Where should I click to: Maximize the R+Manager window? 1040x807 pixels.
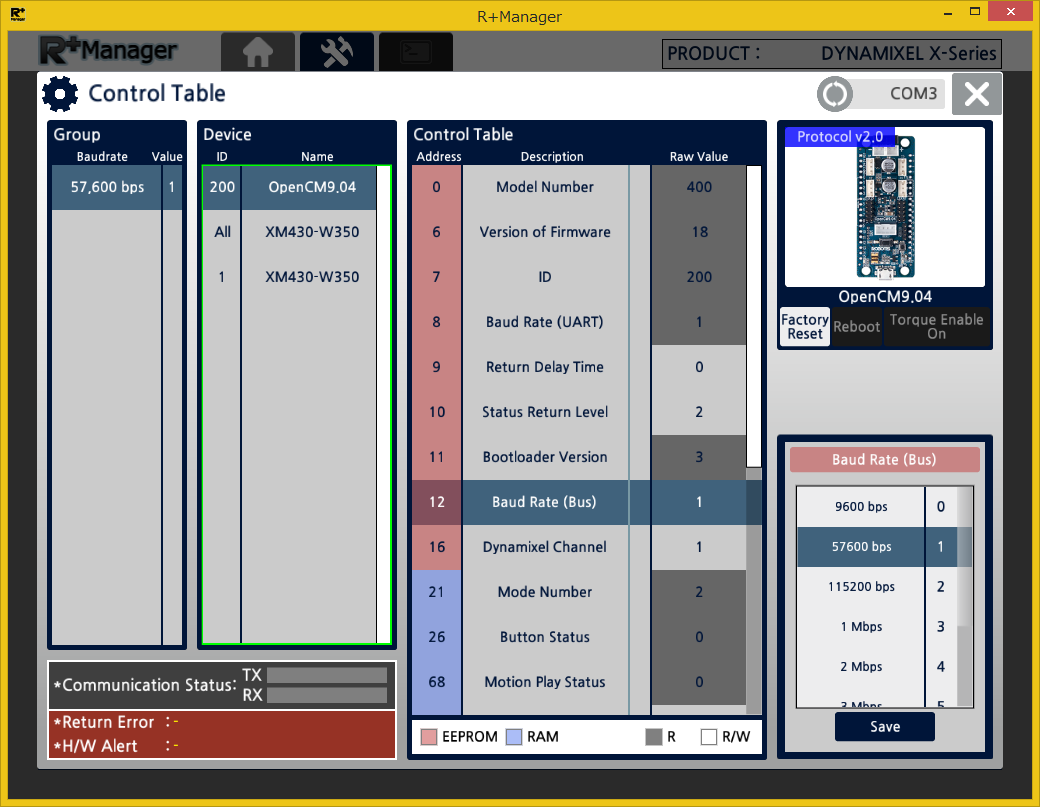975,11
